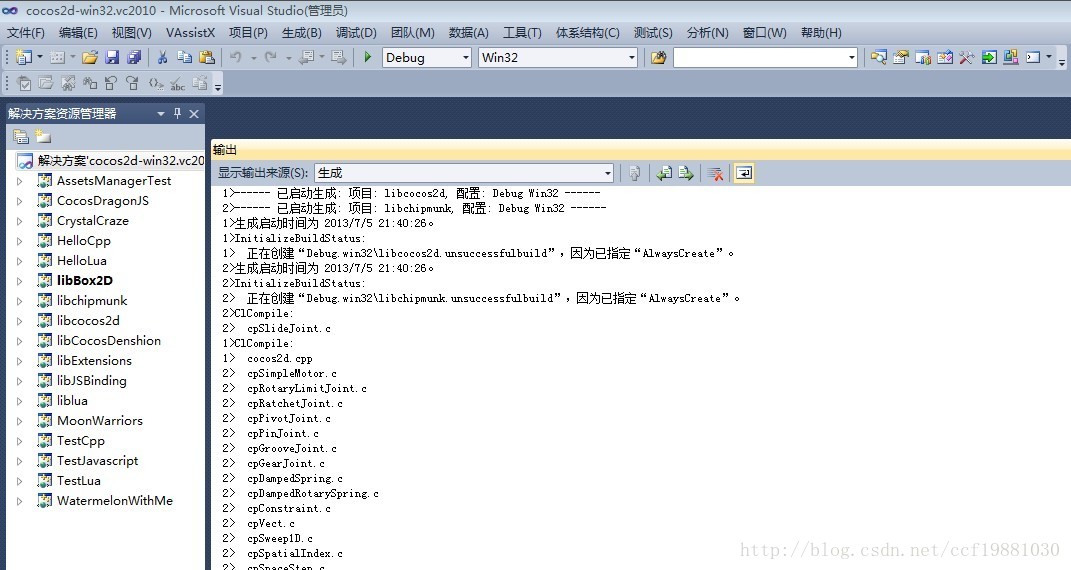Open the Undo history dropdown arrow

[x=253, y=58]
